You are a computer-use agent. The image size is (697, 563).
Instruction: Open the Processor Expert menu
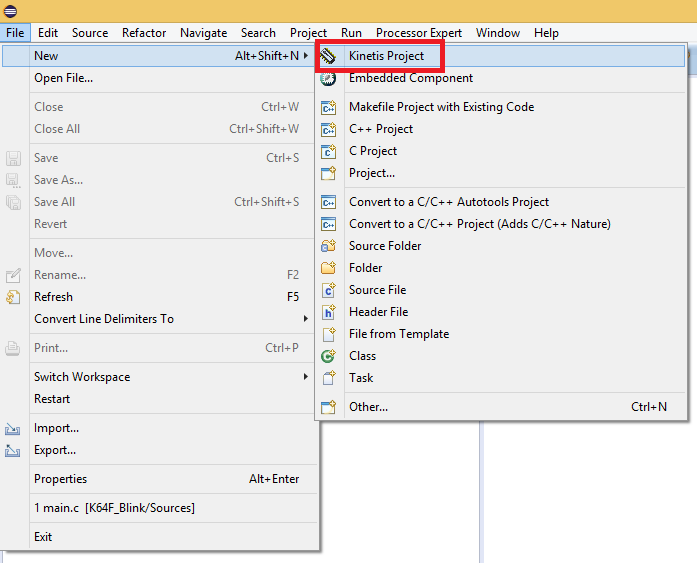click(x=419, y=33)
